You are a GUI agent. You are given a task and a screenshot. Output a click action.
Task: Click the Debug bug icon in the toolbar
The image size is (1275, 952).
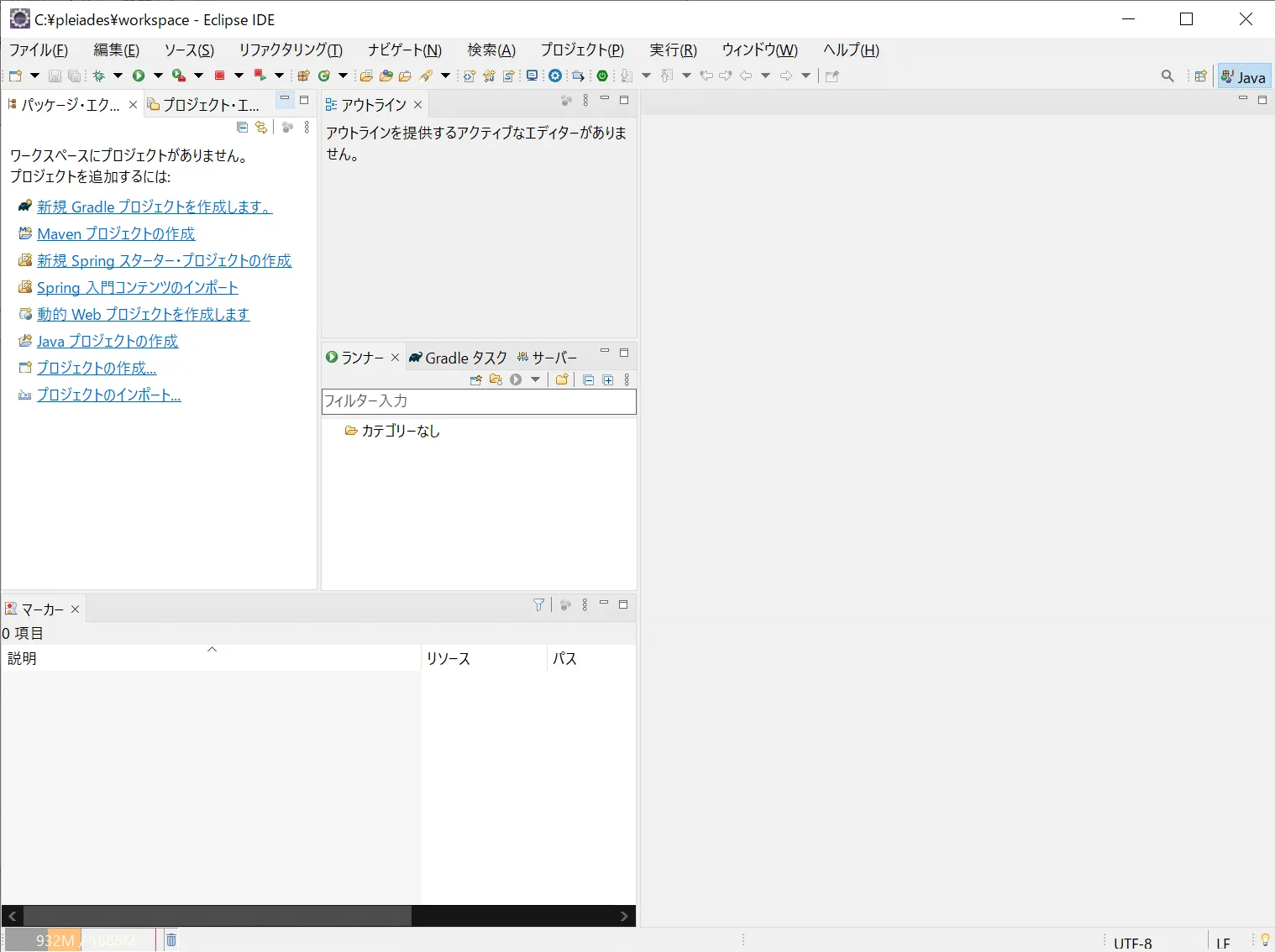click(x=98, y=76)
